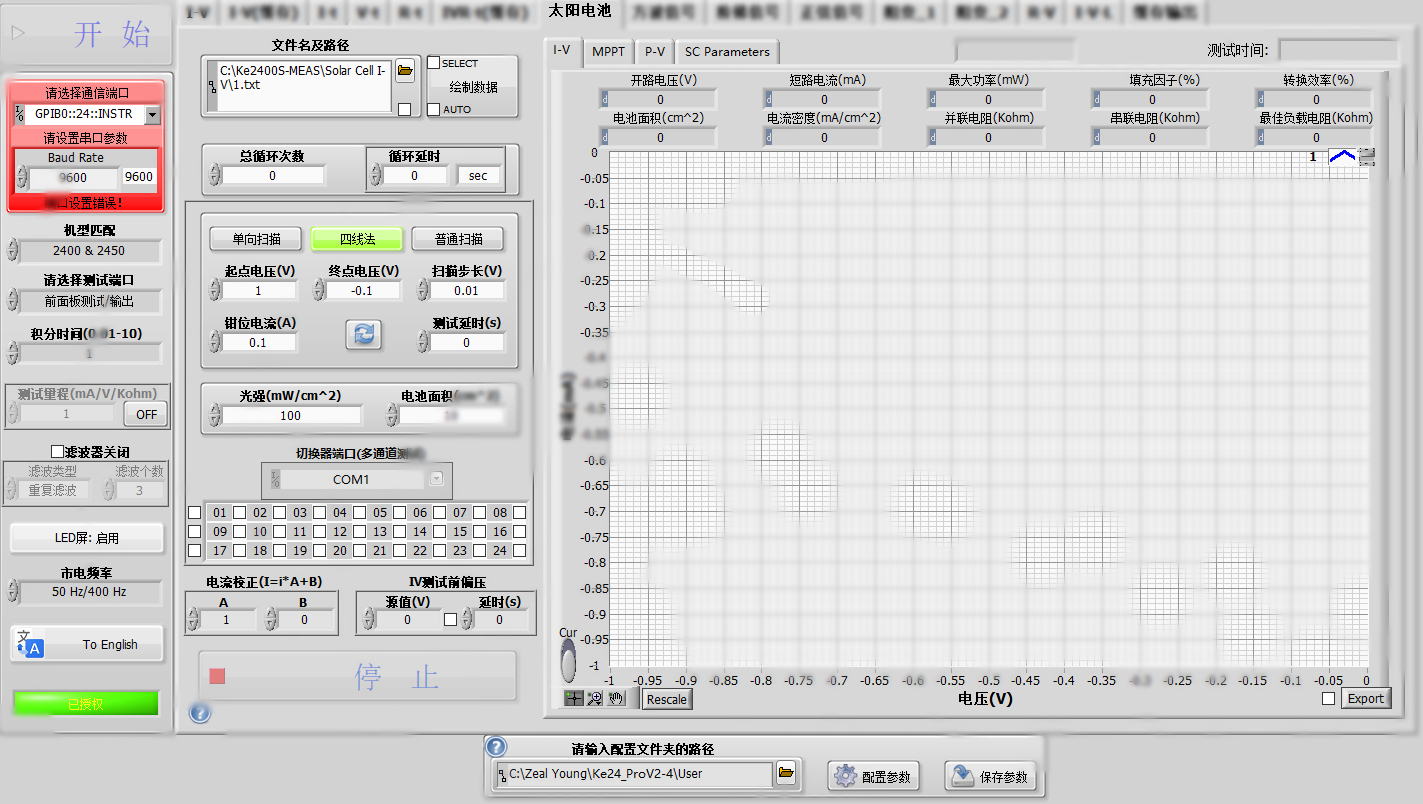1423x804 pixels.
Task: Step the 循环延时 value arrows
Action: [376, 176]
